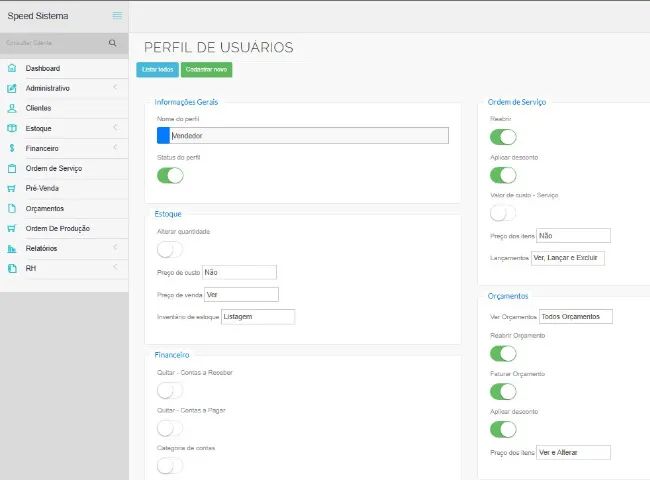This screenshot has width=650, height=480.
Task: Open the Ver Orçamentos dropdown
Action: click(574, 316)
